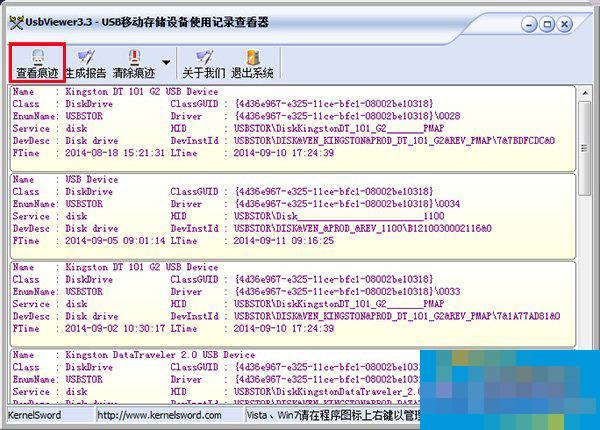Click the UsbViewer app icon in title bar
This screenshot has width=600, height=430.
click(16, 23)
